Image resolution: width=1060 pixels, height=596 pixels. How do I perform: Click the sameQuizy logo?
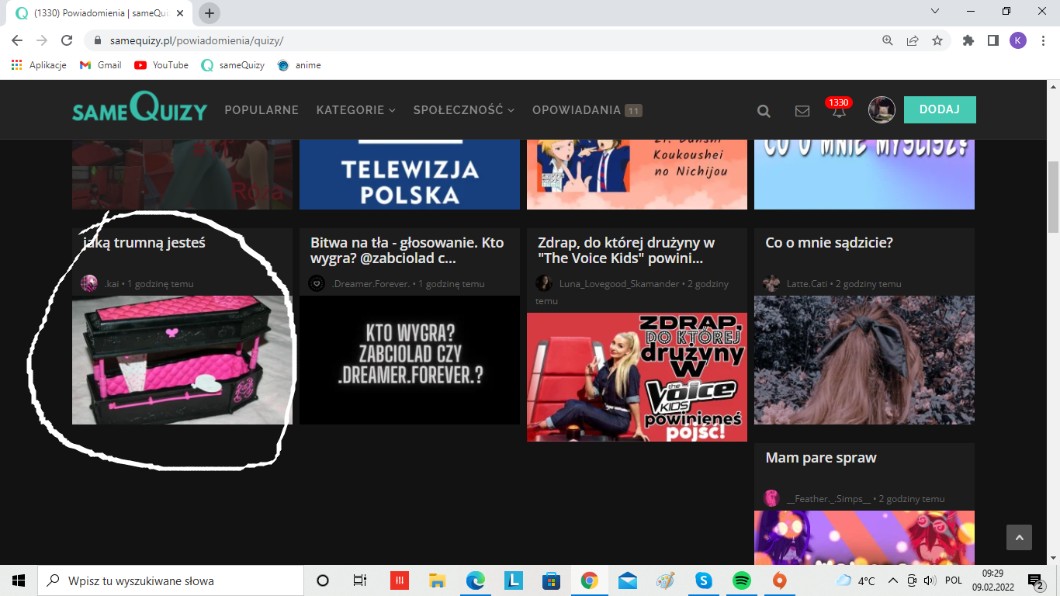click(x=140, y=108)
